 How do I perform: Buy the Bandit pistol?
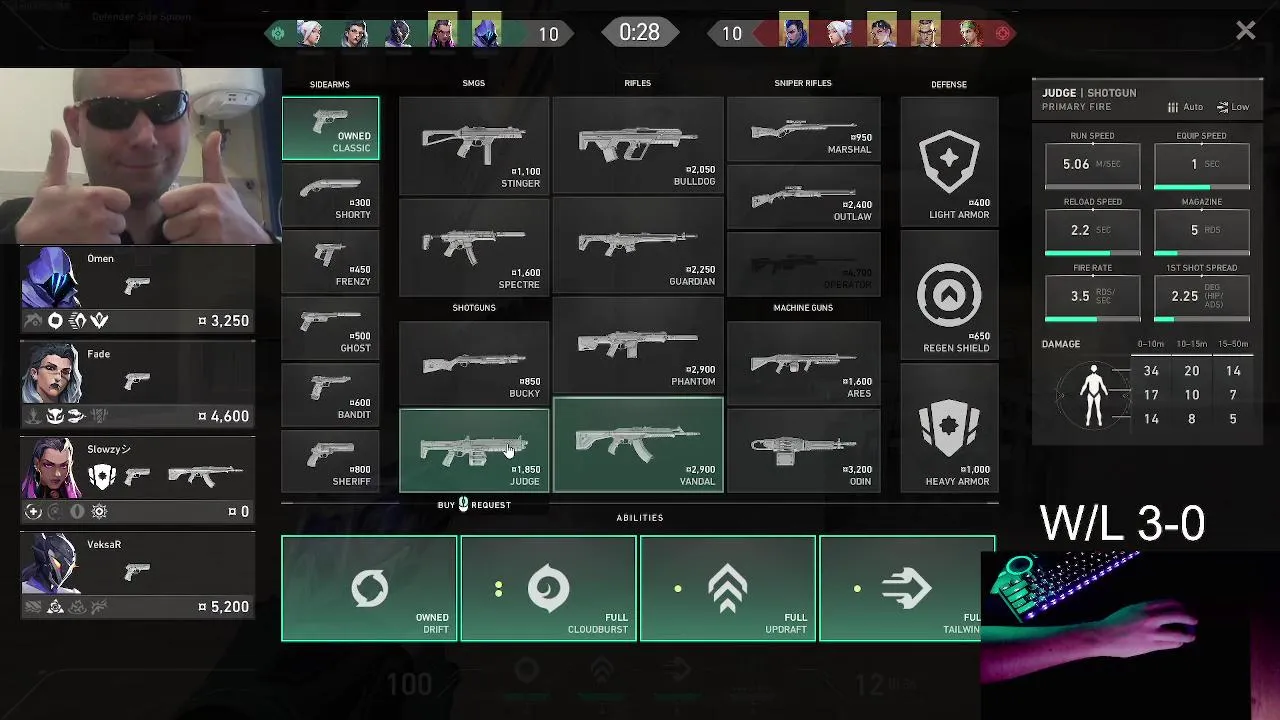(330, 394)
